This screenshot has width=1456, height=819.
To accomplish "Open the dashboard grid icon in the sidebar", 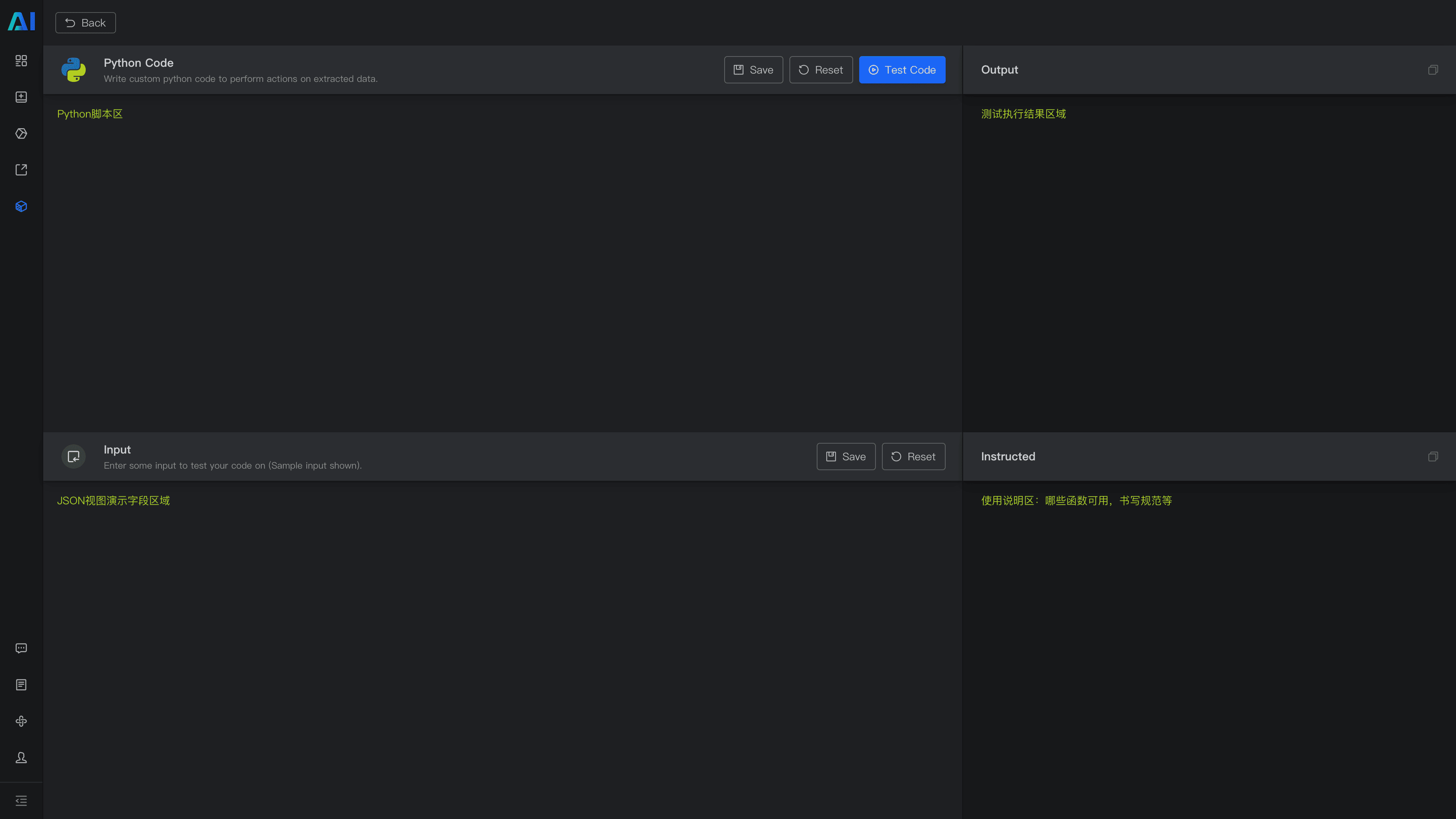I will click(x=22, y=61).
